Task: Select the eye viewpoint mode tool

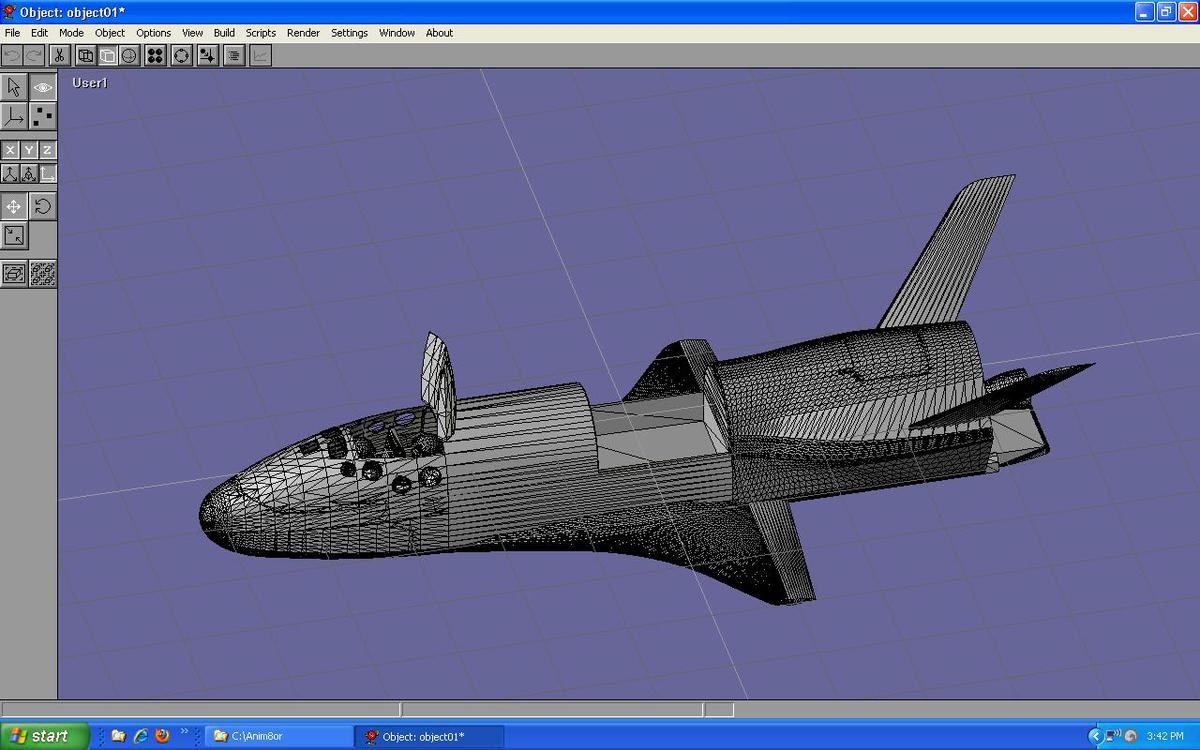Action: tap(42, 88)
